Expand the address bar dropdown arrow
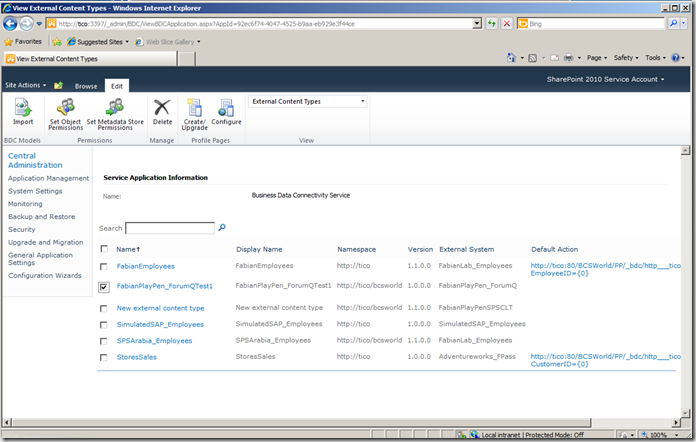 pos(477,24)
